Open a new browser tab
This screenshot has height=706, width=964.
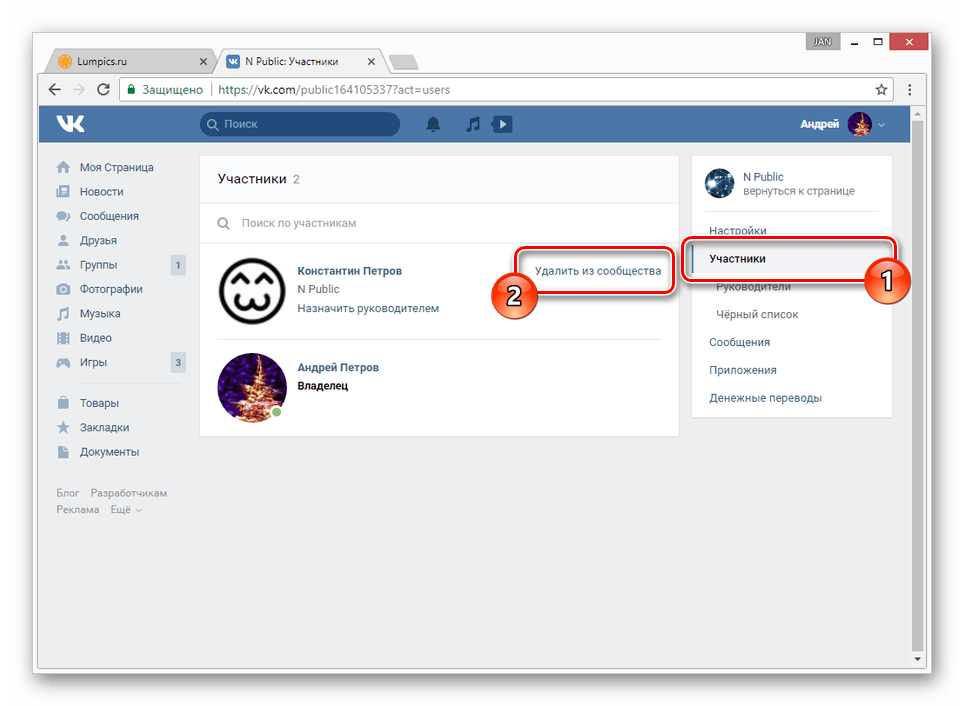pyautogui.click(x=404, y=62)
